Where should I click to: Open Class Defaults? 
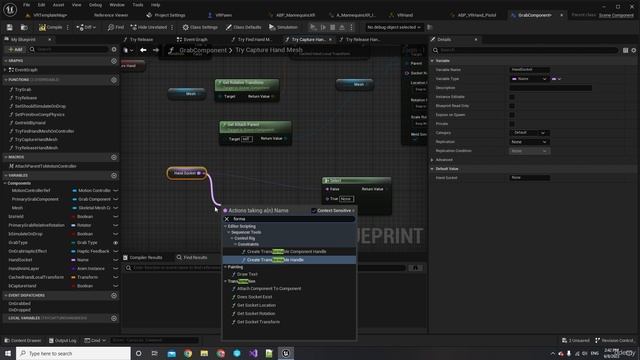tap(243, 27)
